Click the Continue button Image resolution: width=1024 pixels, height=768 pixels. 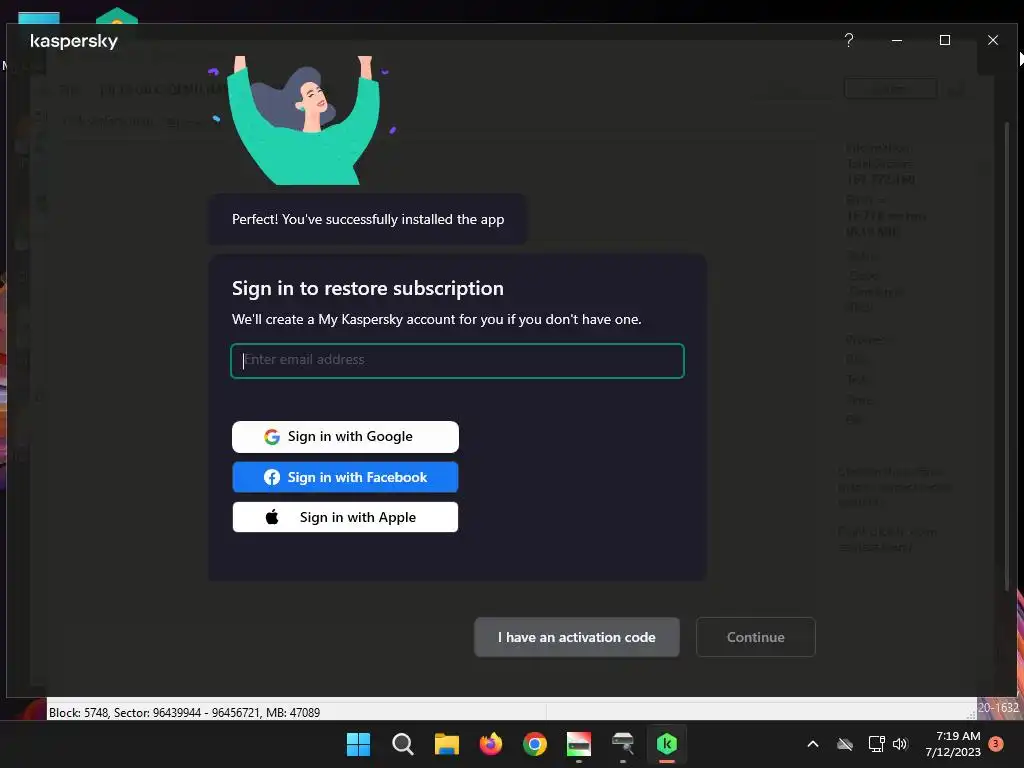756,637
